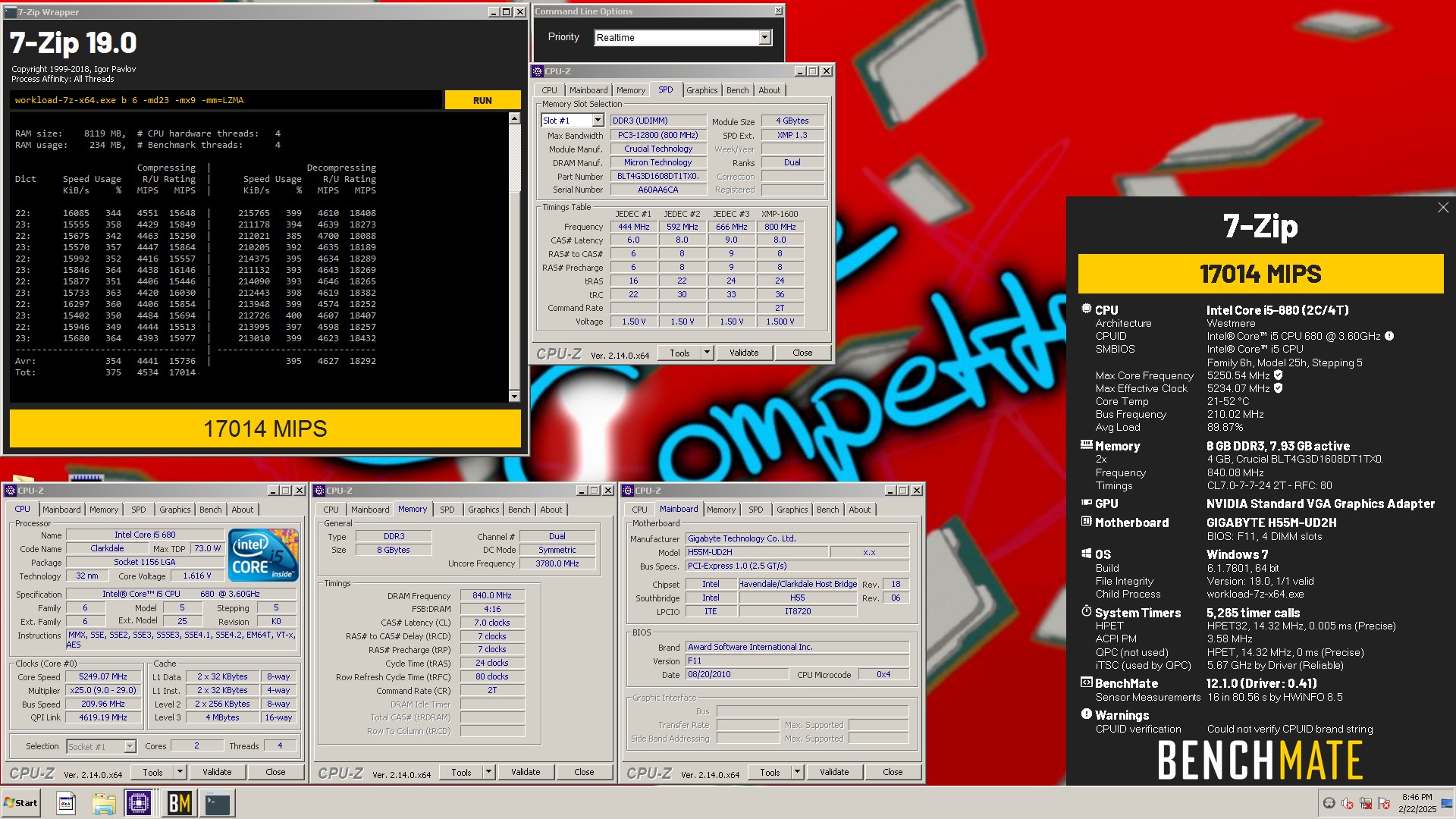The height and width of the screenshot is (819, 1456).
Task: Open Tools dropdown arrow in SPD CPU-Z window
Action: click(x=707, y=353)
